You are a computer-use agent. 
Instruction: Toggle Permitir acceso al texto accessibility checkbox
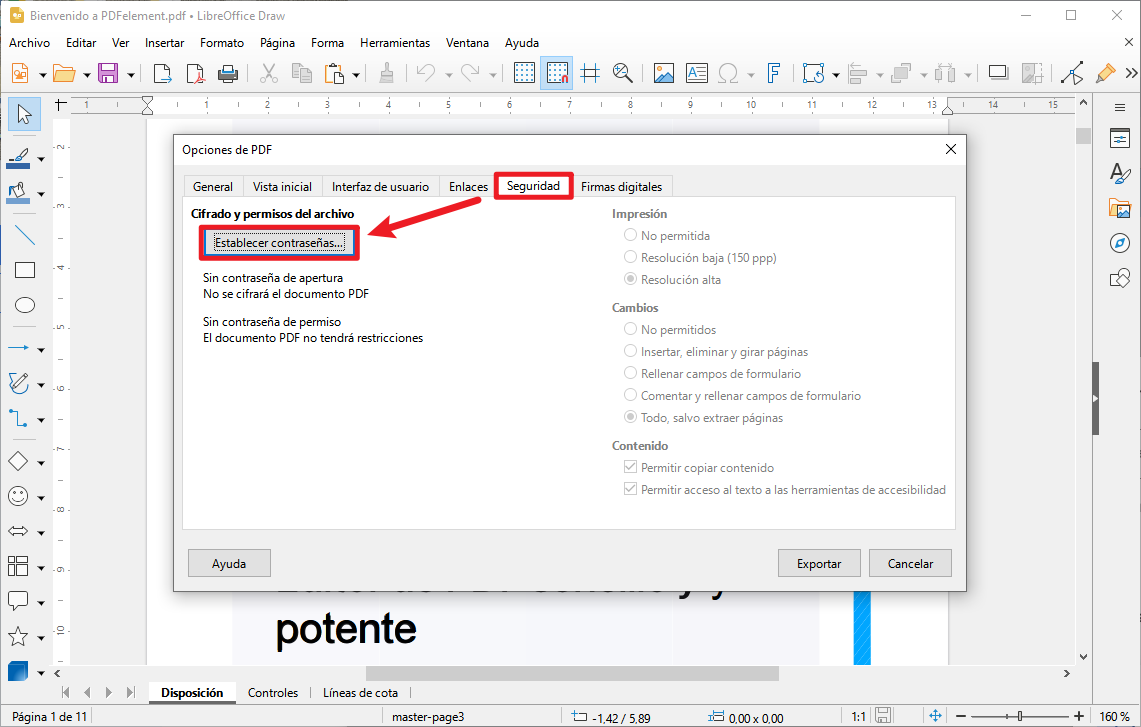pos(630,489)
